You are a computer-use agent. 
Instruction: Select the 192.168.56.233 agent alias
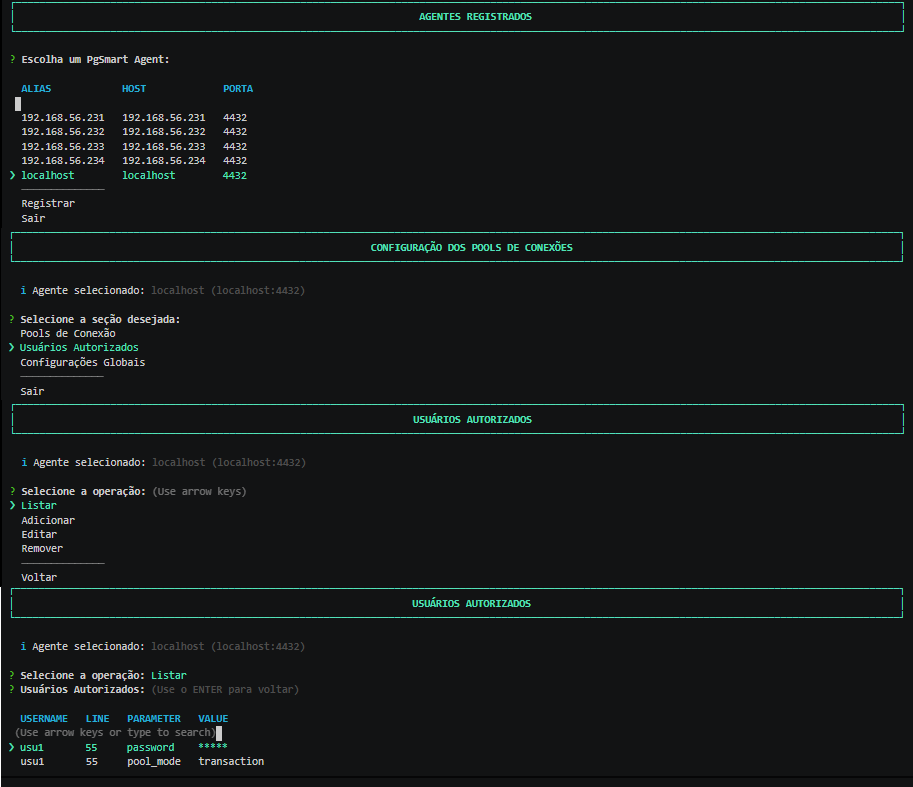tap(63, 146)
